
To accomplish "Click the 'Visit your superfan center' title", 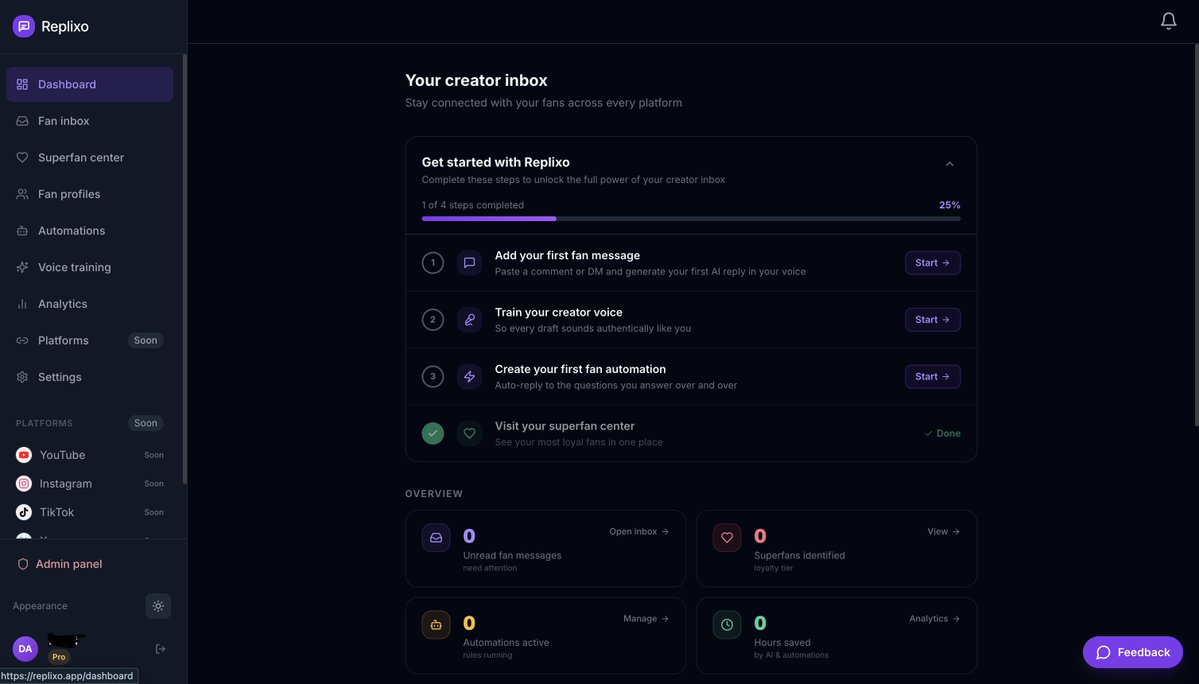I will (x=564, y=426).
